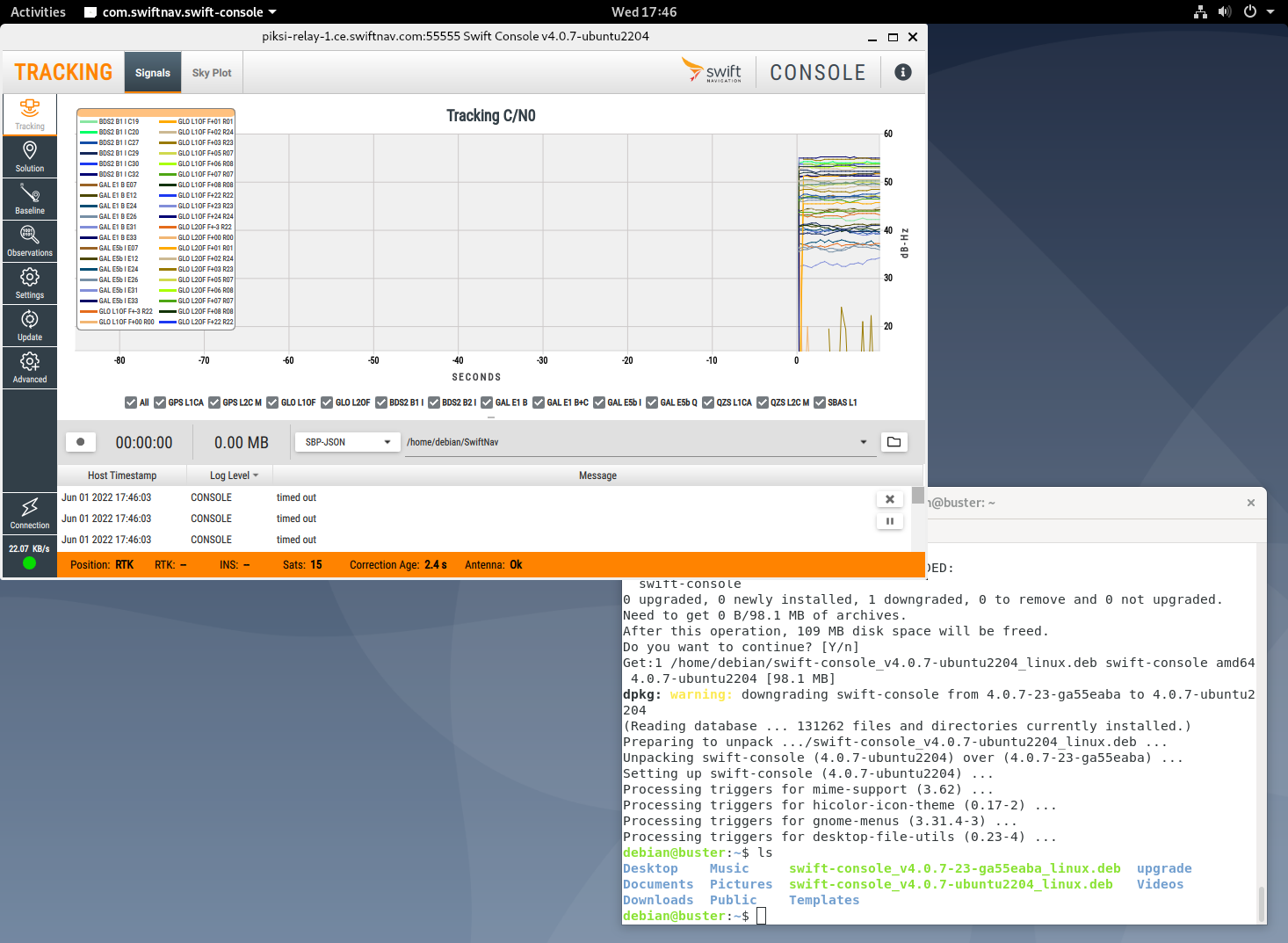Click the Message column header

(x=597, y=475)
